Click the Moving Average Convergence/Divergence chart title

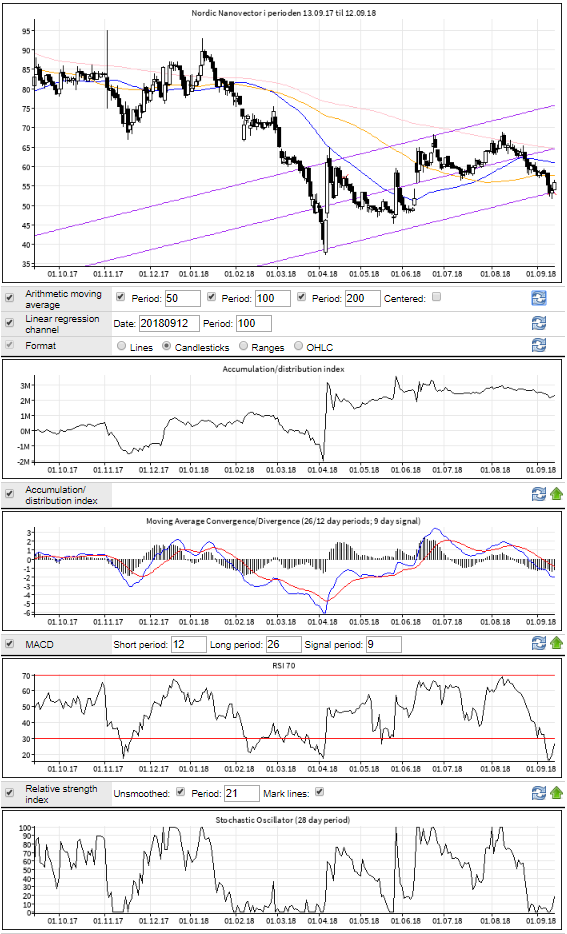click(x=284, y=521)
